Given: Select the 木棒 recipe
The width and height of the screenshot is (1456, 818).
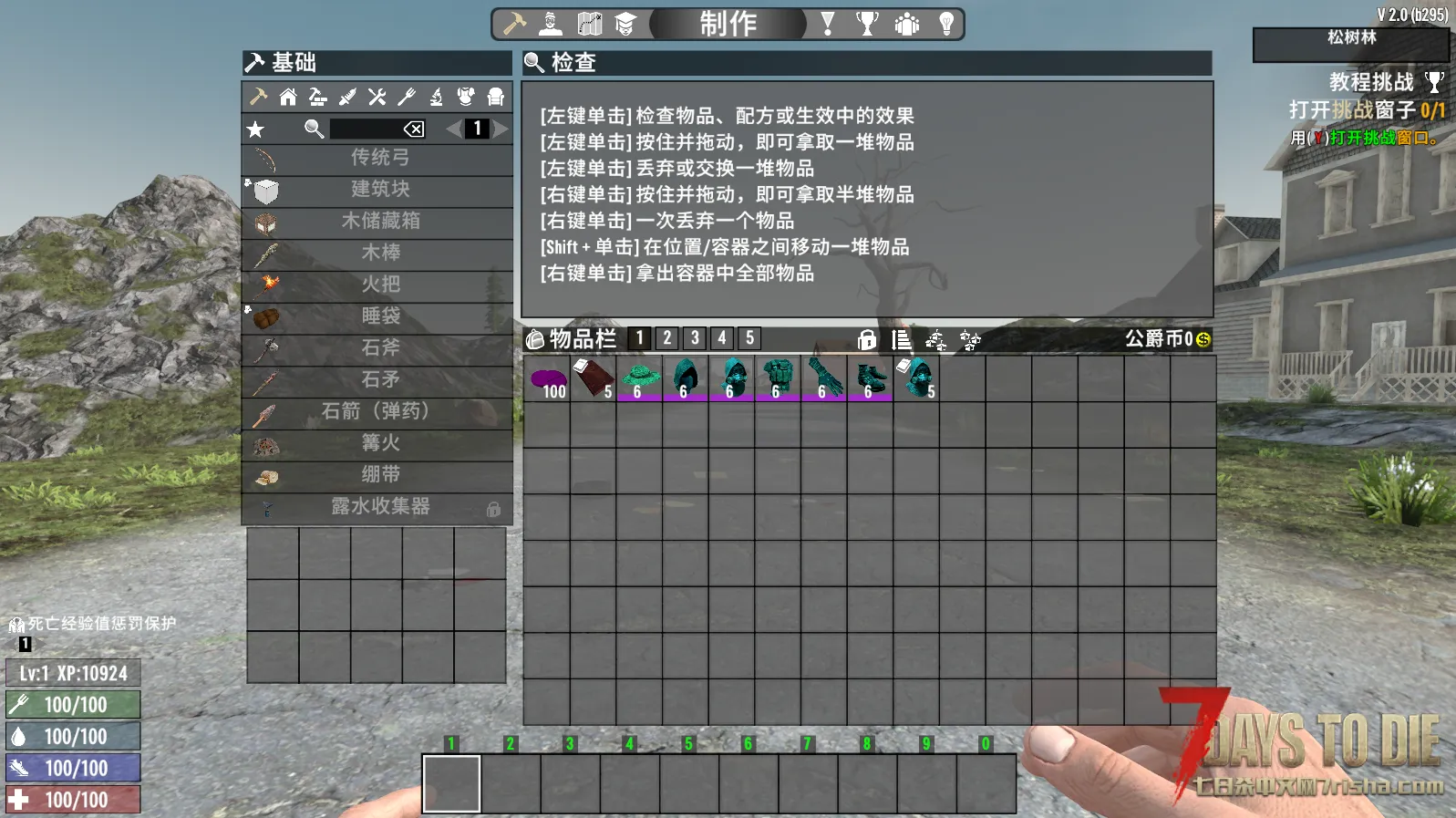Looking at the screenshot, I should coord(377,254).
